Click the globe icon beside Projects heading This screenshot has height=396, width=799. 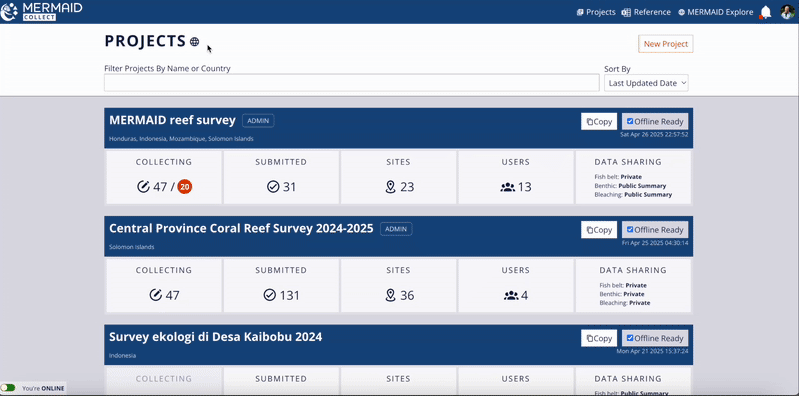(x=195, y=42)
